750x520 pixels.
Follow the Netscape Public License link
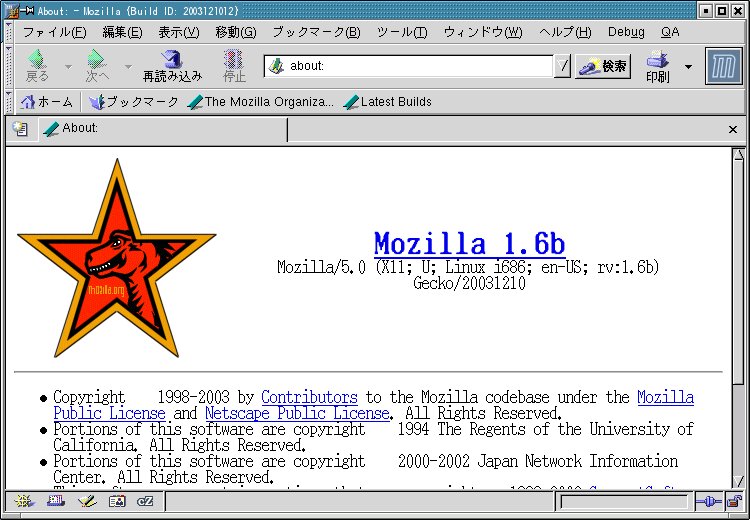tap(298, 413)
